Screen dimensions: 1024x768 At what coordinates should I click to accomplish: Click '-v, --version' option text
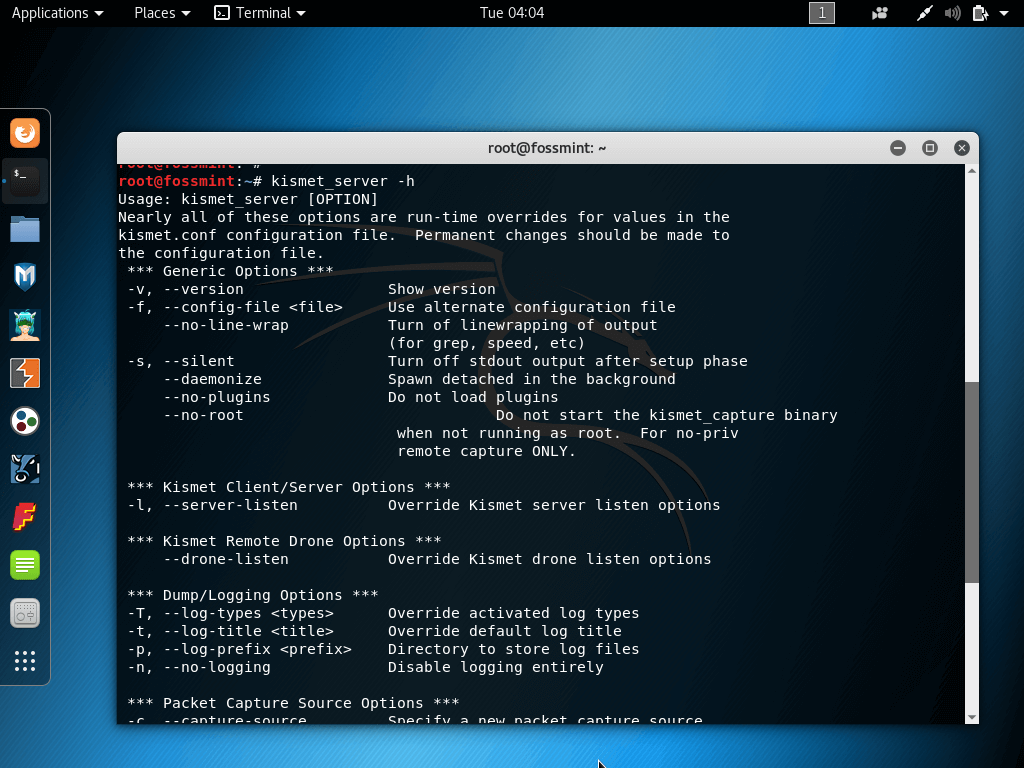[x=185, y=289]
